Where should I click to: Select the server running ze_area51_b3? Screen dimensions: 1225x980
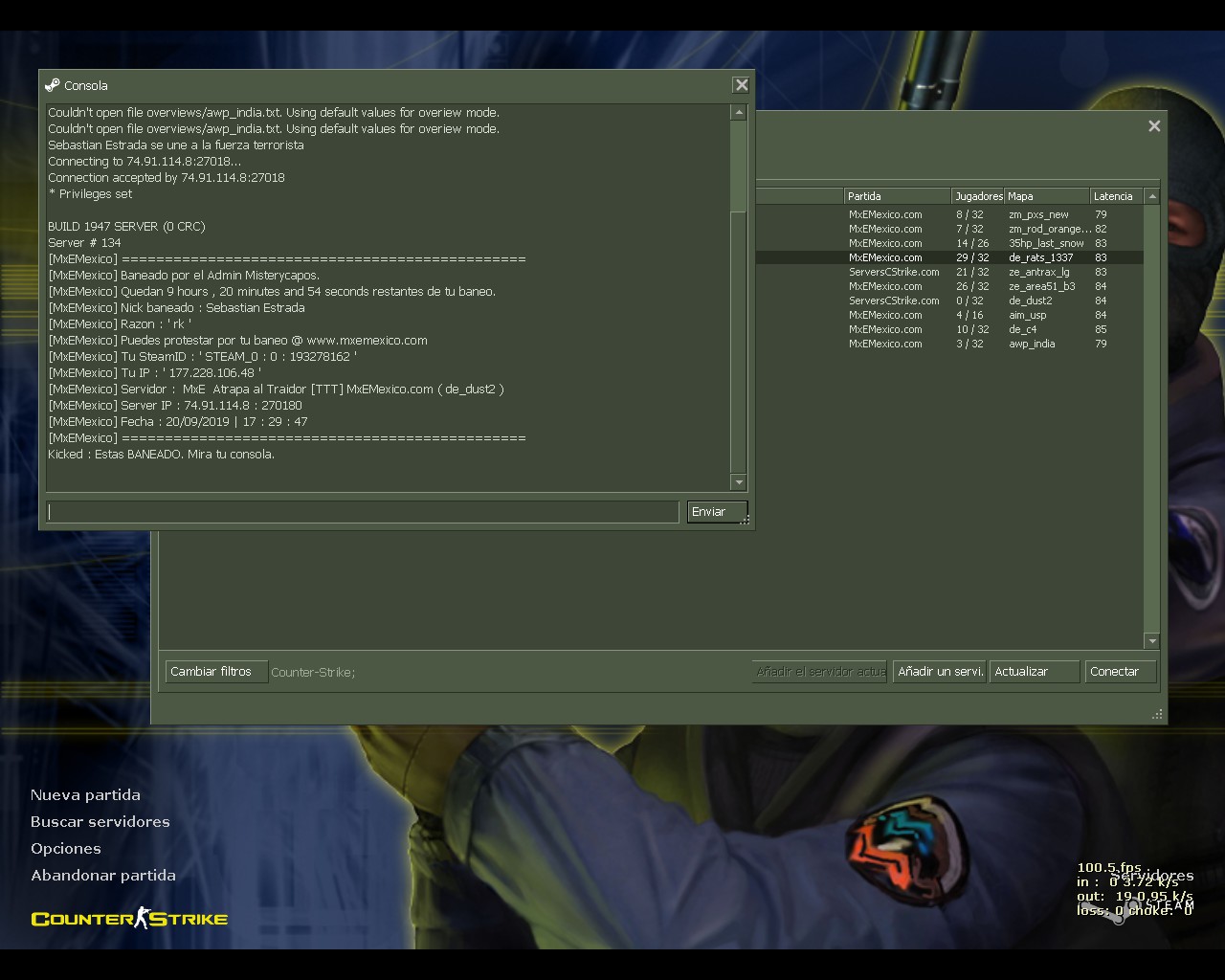click(x=949, y=286)
